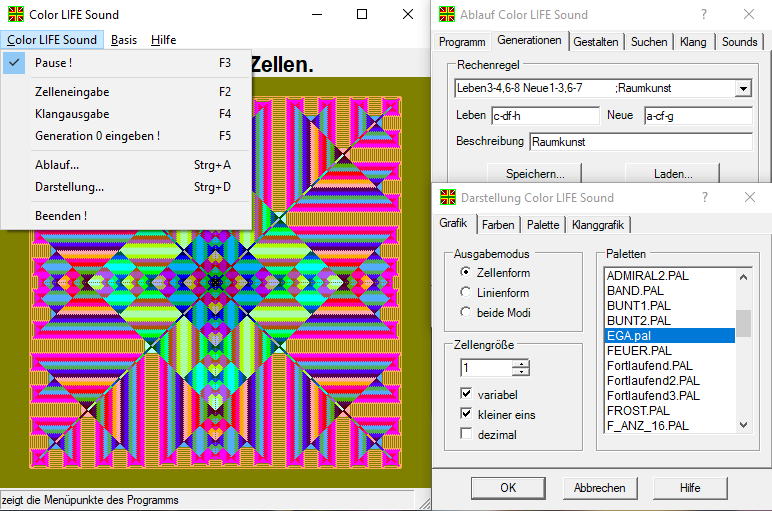
Task: Select F_ANZ_16.PAL in the Paletten list
Action: pyautogui.click(x=670, y=425)
